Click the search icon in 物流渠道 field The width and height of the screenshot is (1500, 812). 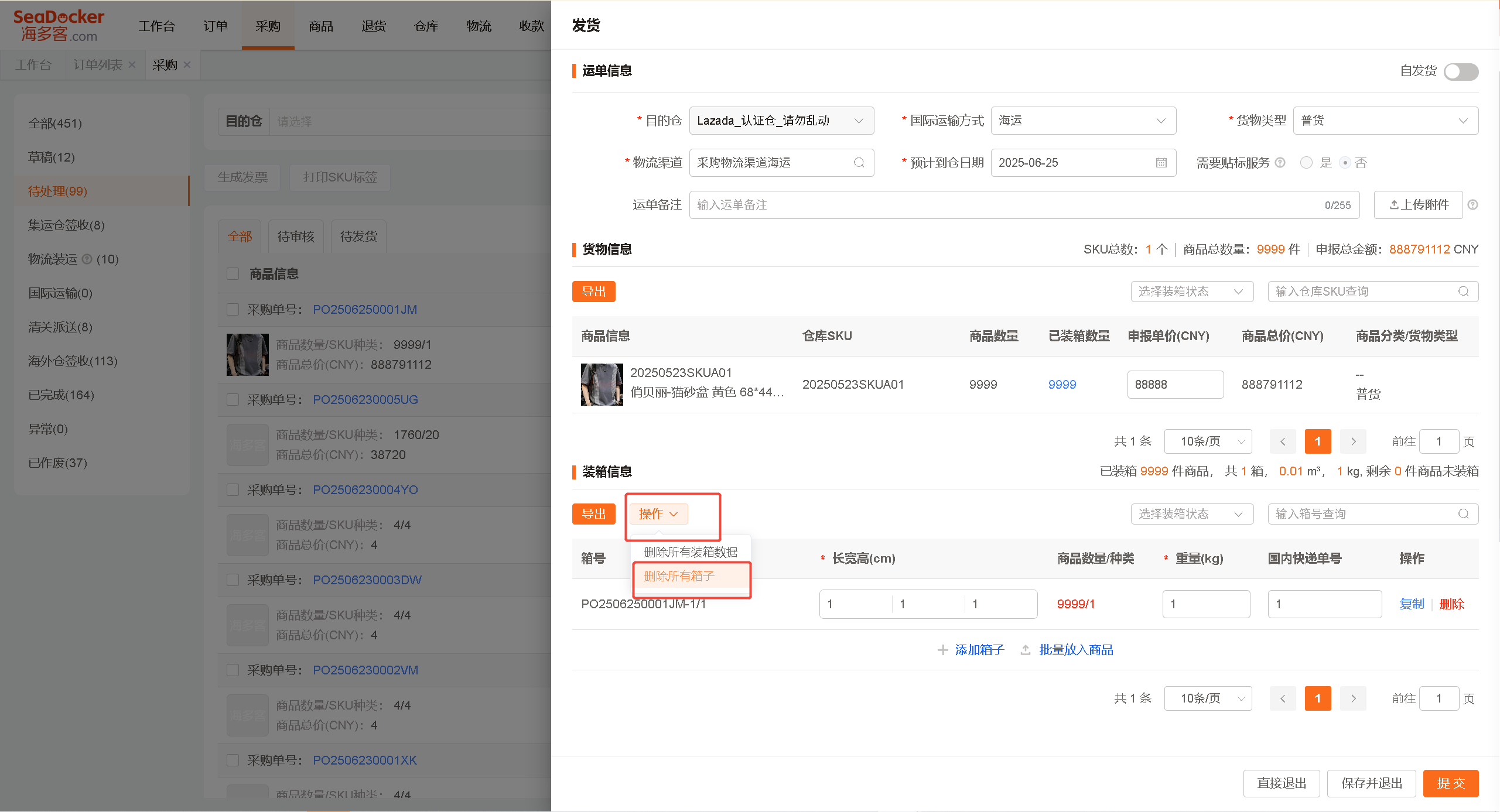(859, 163)
